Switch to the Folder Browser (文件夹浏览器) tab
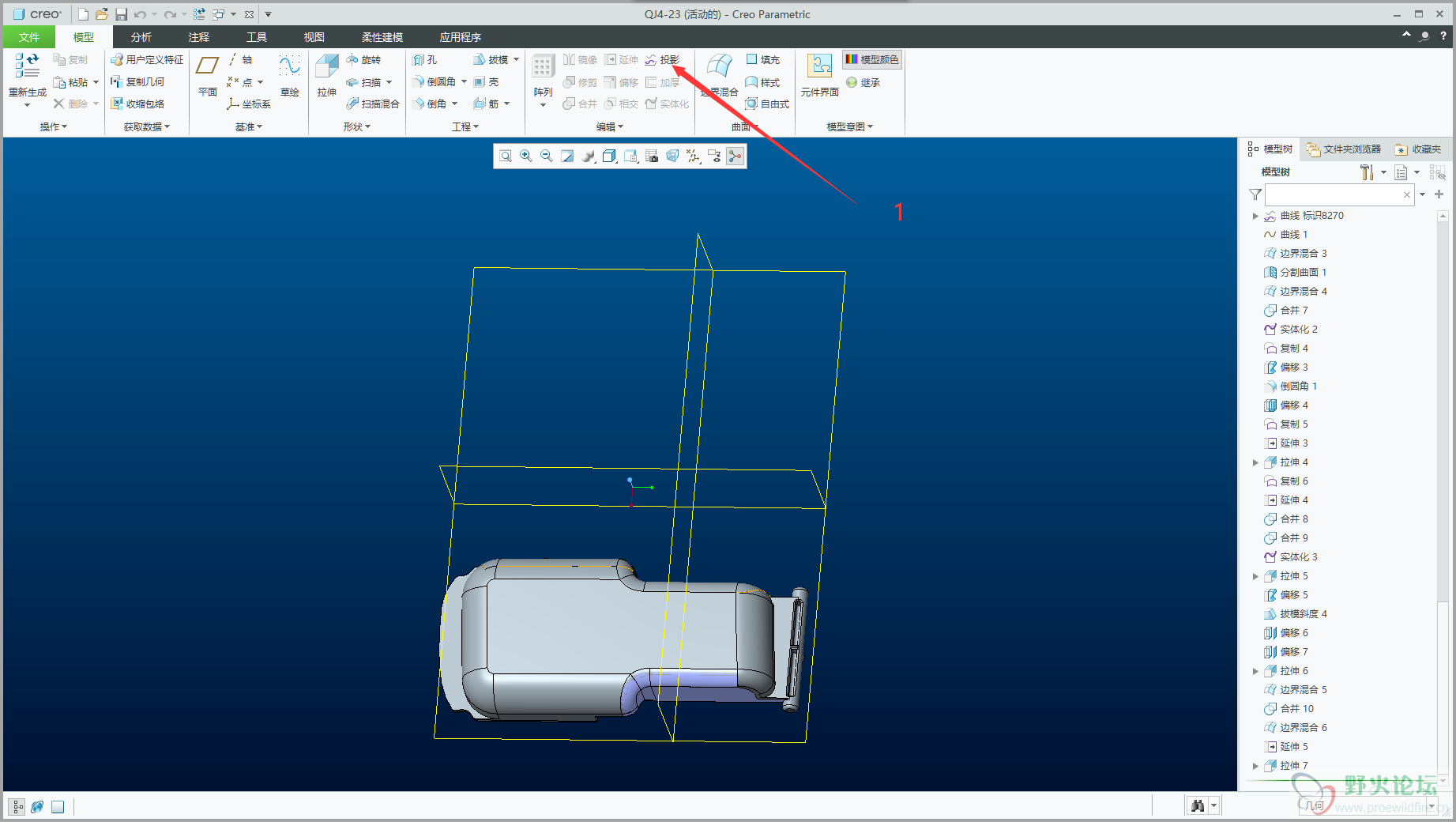1456x822 pixels. (1345, 149)
